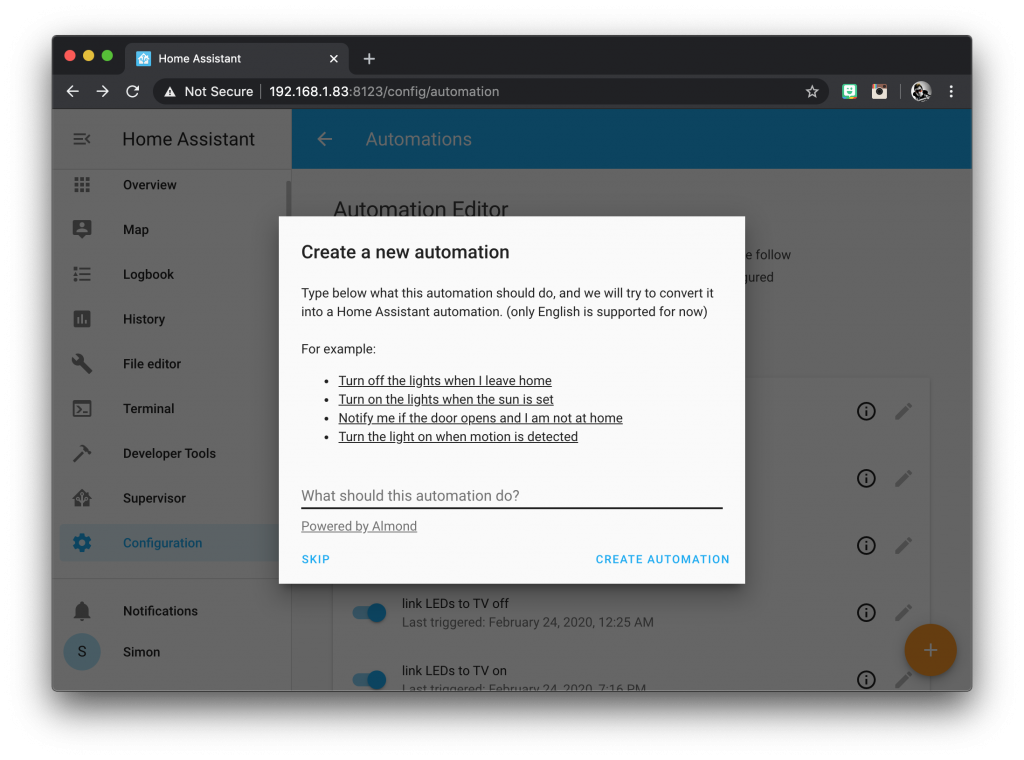This screenshot has height=760, width=1024.
Task: Bookmark this page with the star icon
Action: click(x=812, y=91)
